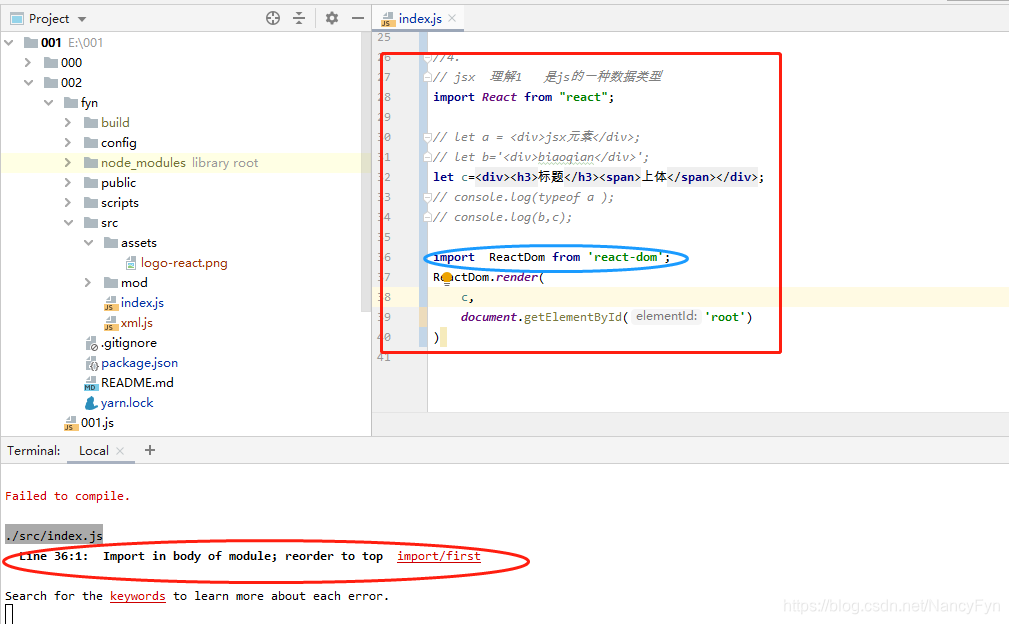This screenshot has height=624, width=1009.
Task: Click the keywords link in terminal
Action: [x=138, y=596]
